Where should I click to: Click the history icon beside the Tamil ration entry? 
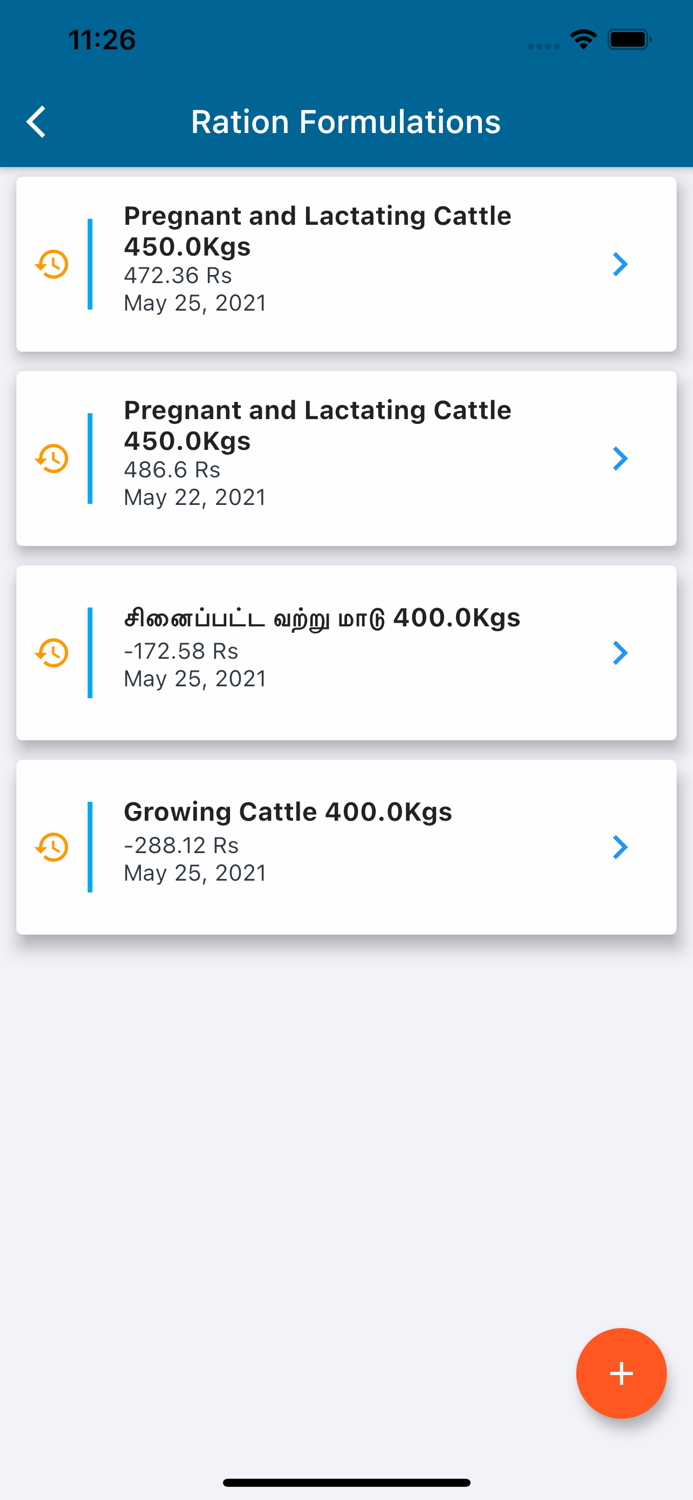(x=51, y=652)
